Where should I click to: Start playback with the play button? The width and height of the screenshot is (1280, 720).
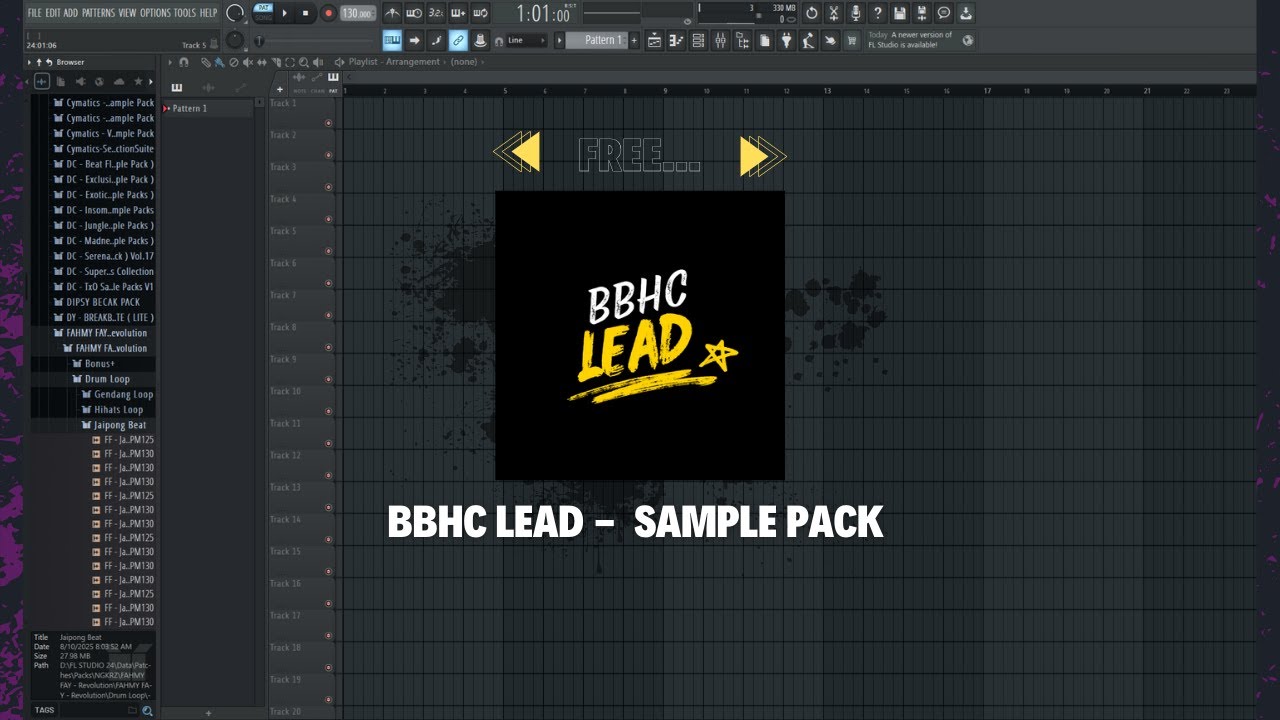285,13
